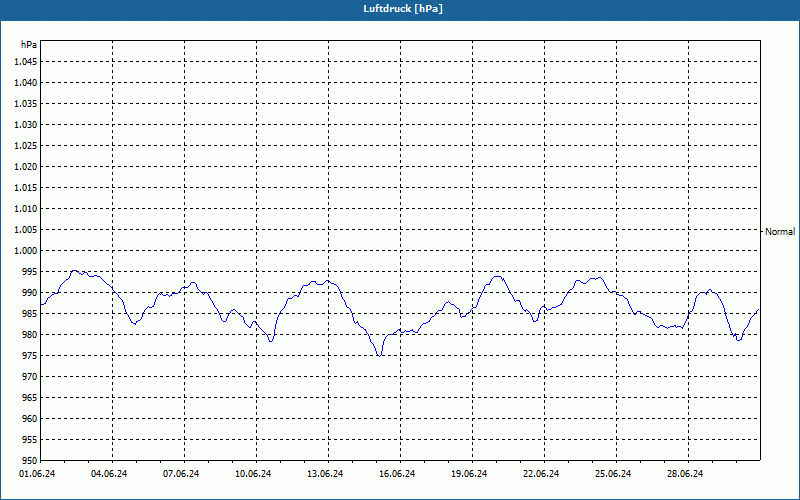Select the 07.06.24 date label
This screenshot has height=500, width=800.
pyautogui.click(x=181, y=474)
